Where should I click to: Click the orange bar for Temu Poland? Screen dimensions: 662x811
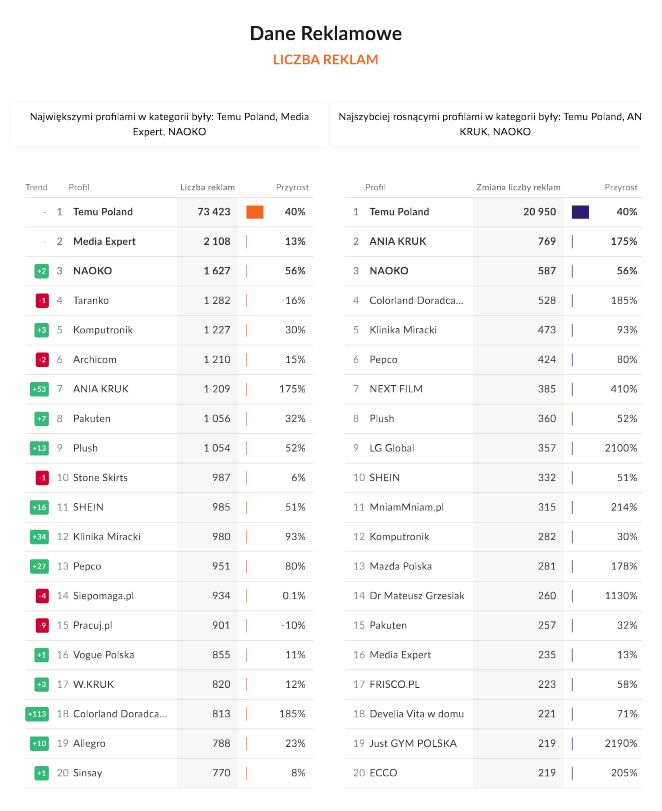click(254, 212)
